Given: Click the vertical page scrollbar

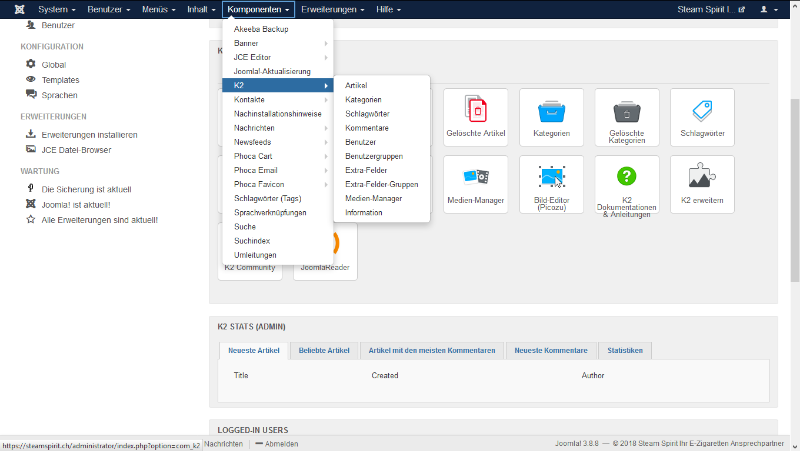Looking at the screenshot, I should coord(795,190).
